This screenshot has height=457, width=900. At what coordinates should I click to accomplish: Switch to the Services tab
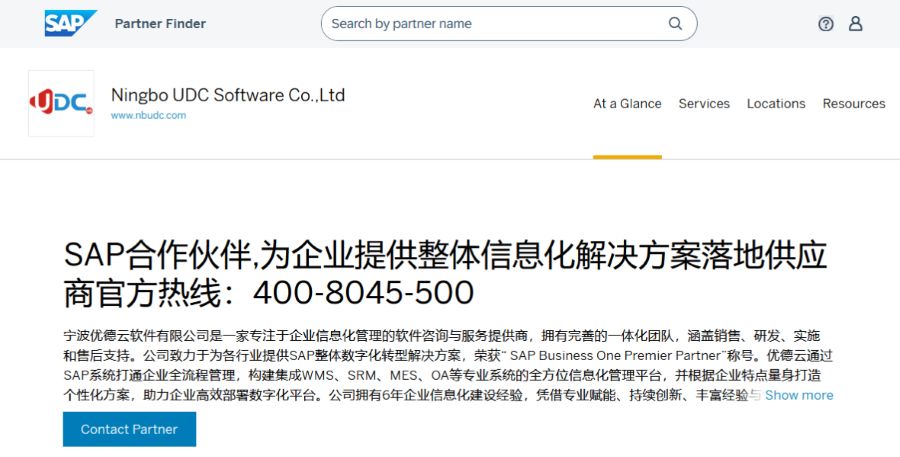click(704, 104)
